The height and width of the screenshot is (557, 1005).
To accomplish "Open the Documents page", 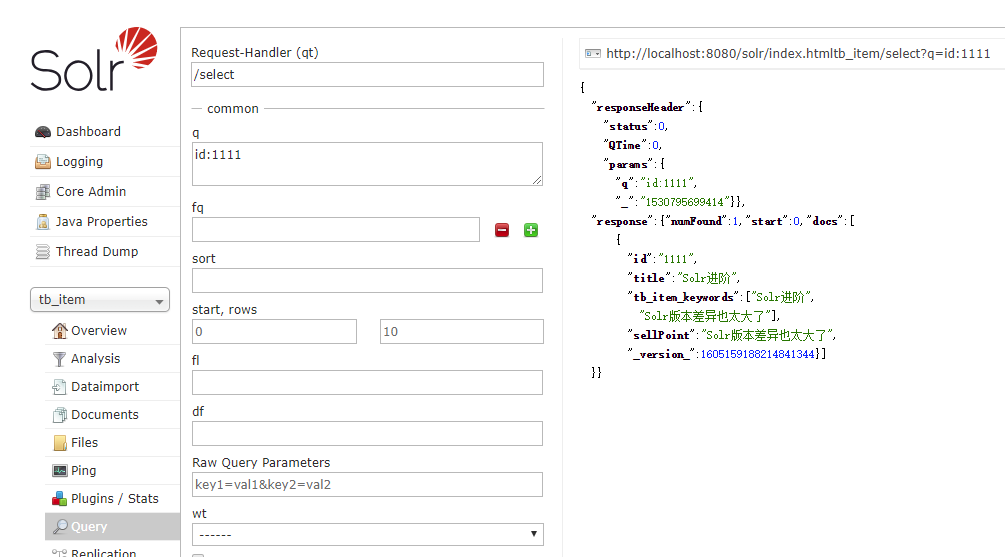I will (x=104, y=415).
